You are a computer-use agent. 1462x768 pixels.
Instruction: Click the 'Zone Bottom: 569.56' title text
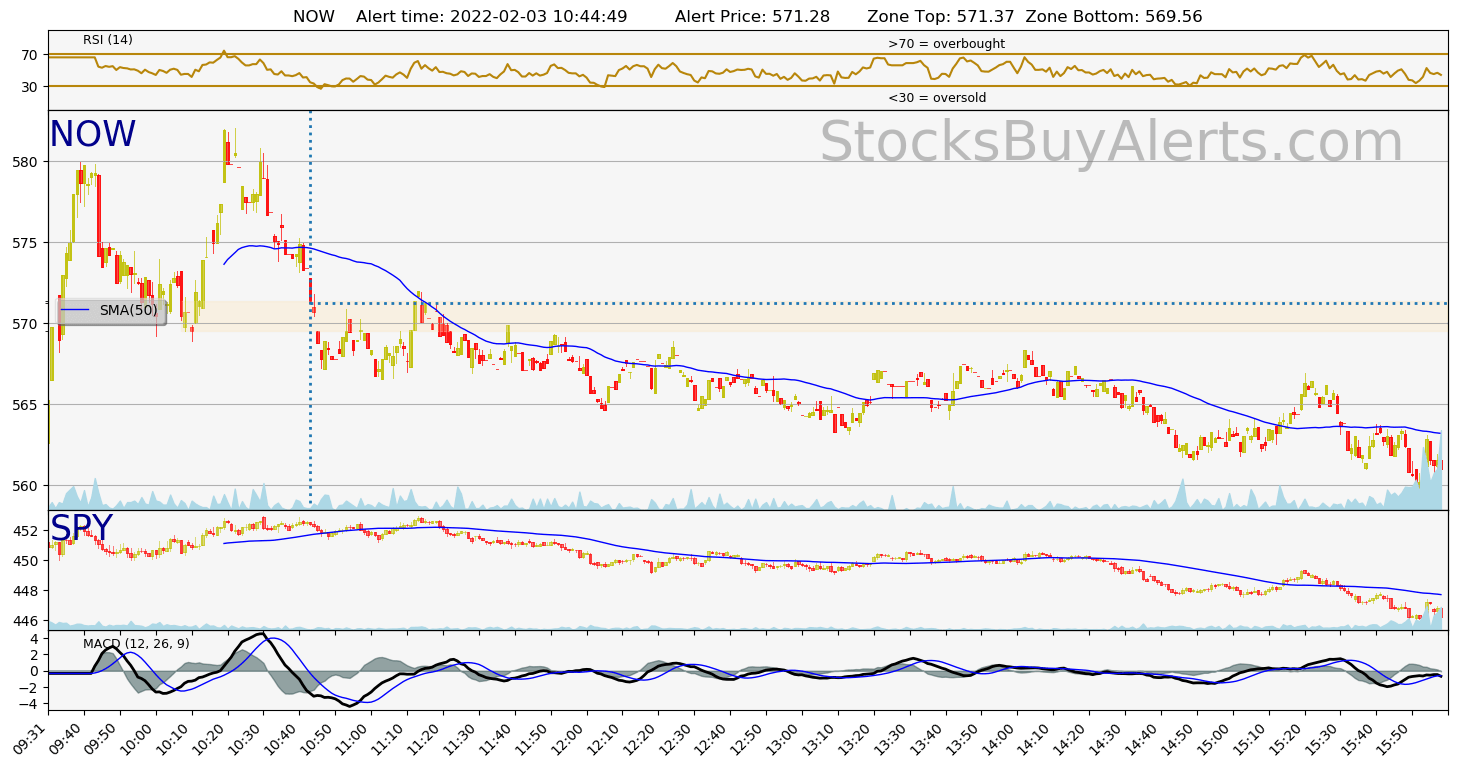1114,17
